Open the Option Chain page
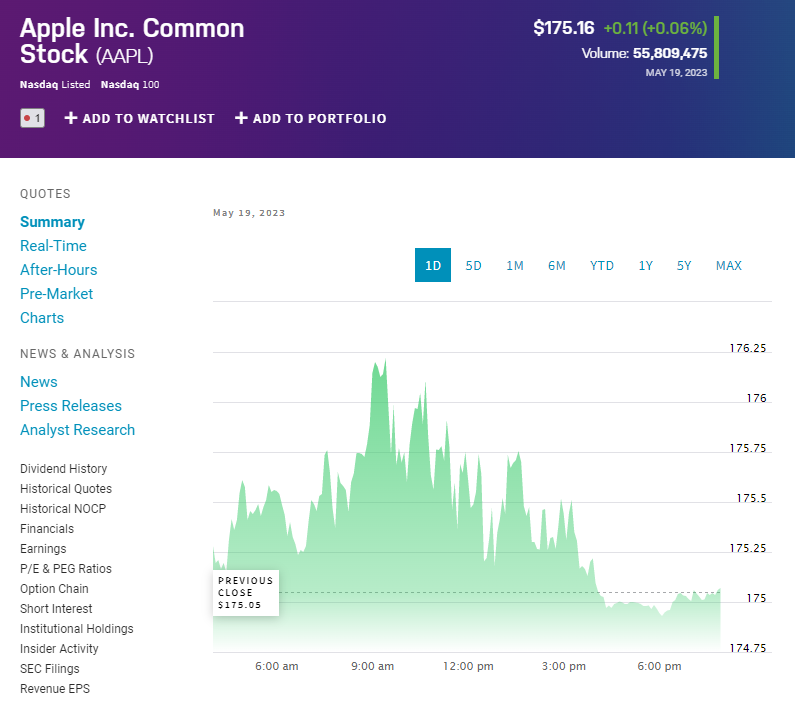 click(x=54, y=589)
